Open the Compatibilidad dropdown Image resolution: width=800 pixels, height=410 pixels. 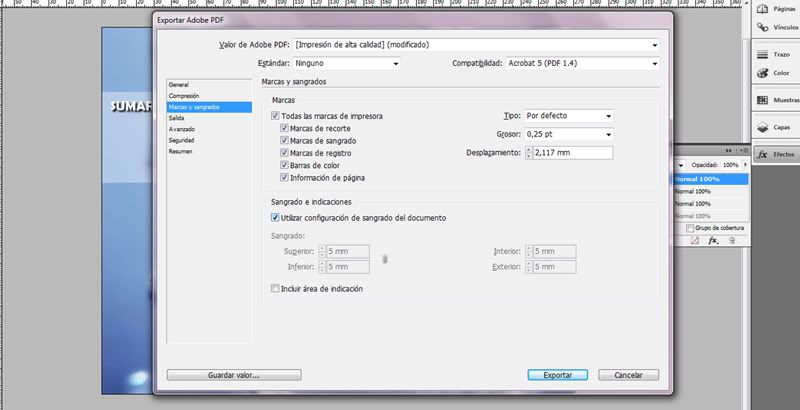point(583,63)
